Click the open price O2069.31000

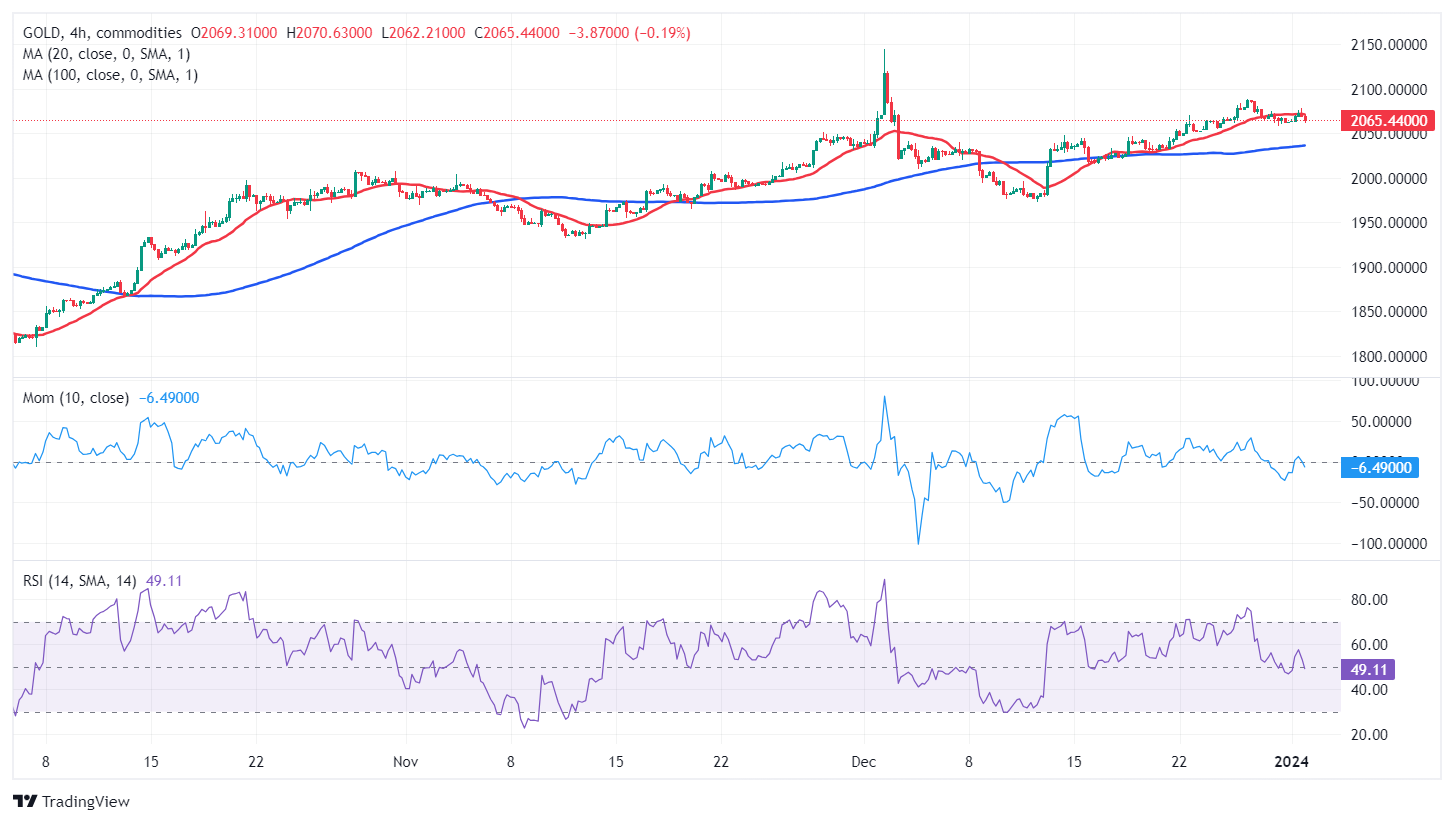pos(234,33)
